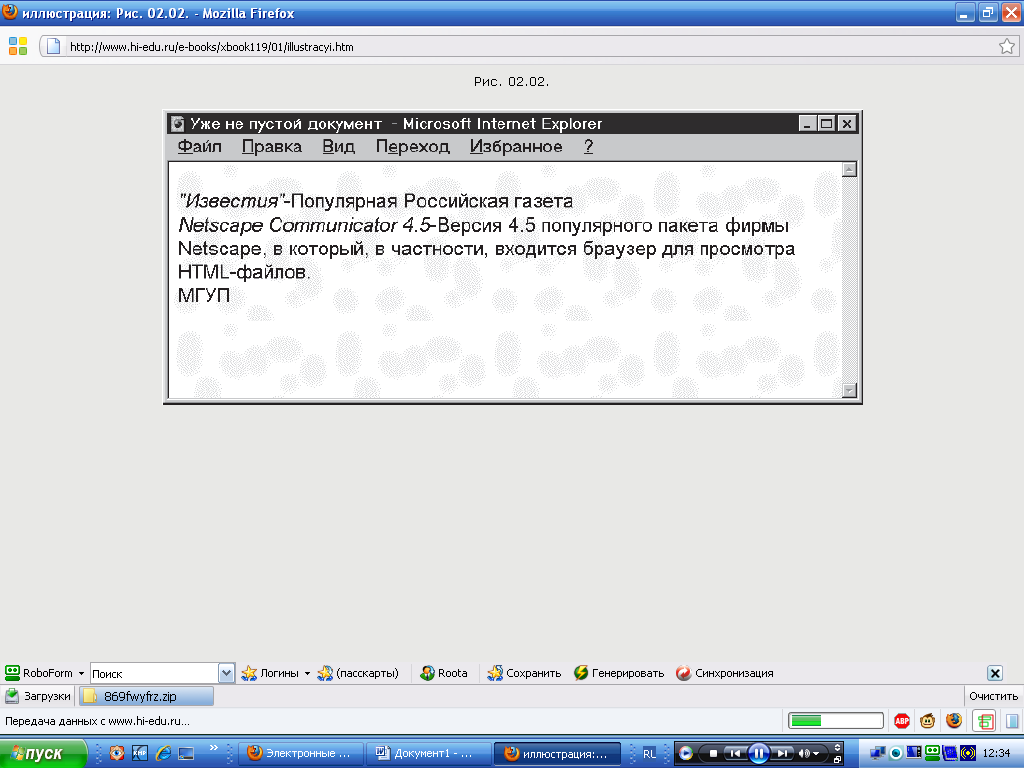Click the page icon in address bar
The image size is (1024, 768).
(x=54, y=46)
